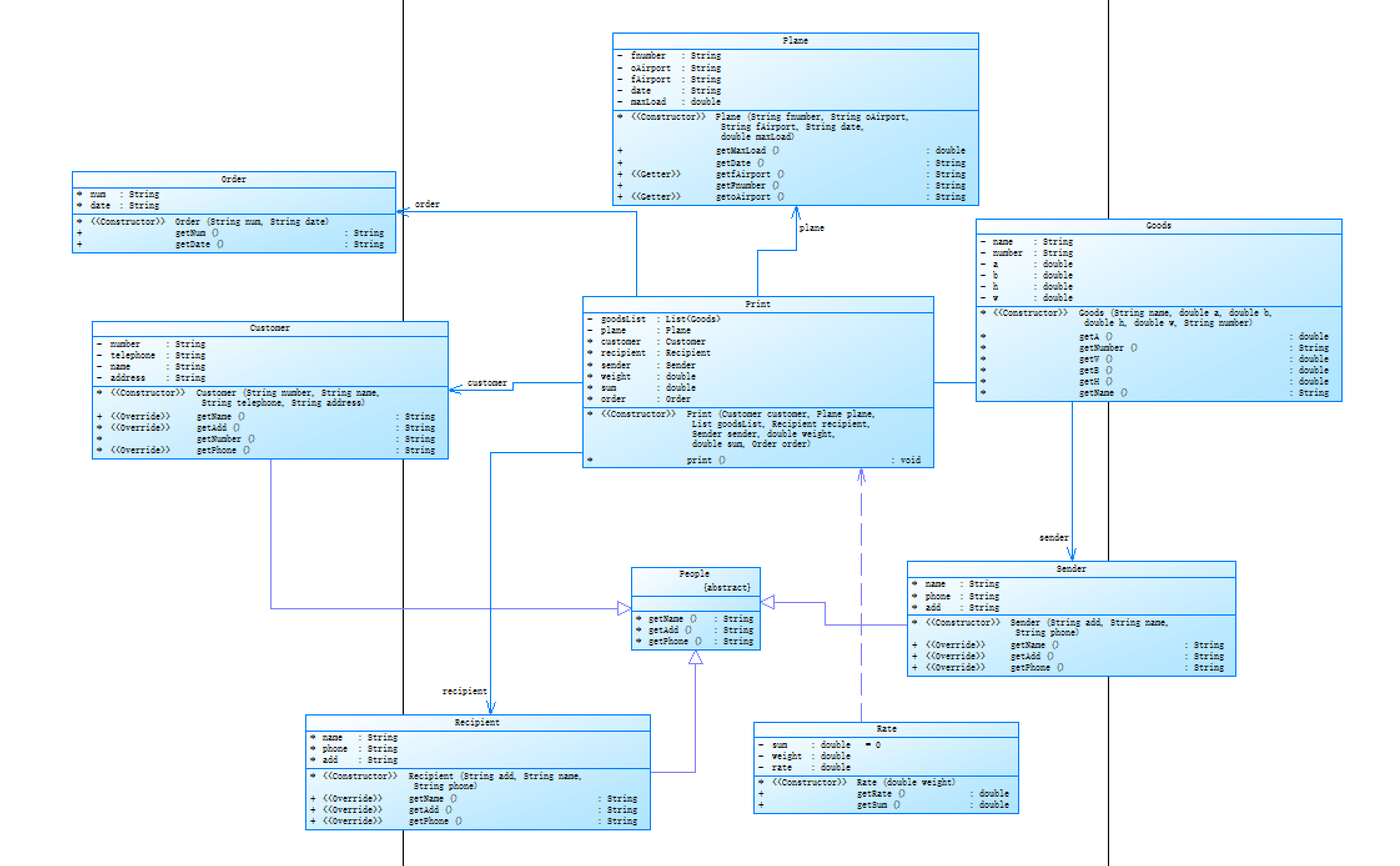
Task: Click the getMaxLoad operation in Plane
Action: (740, 150)
